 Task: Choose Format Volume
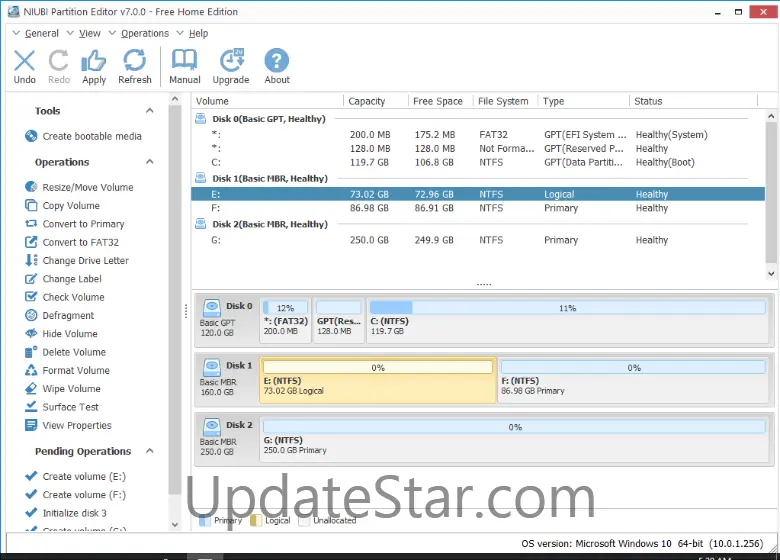point(67,371)
